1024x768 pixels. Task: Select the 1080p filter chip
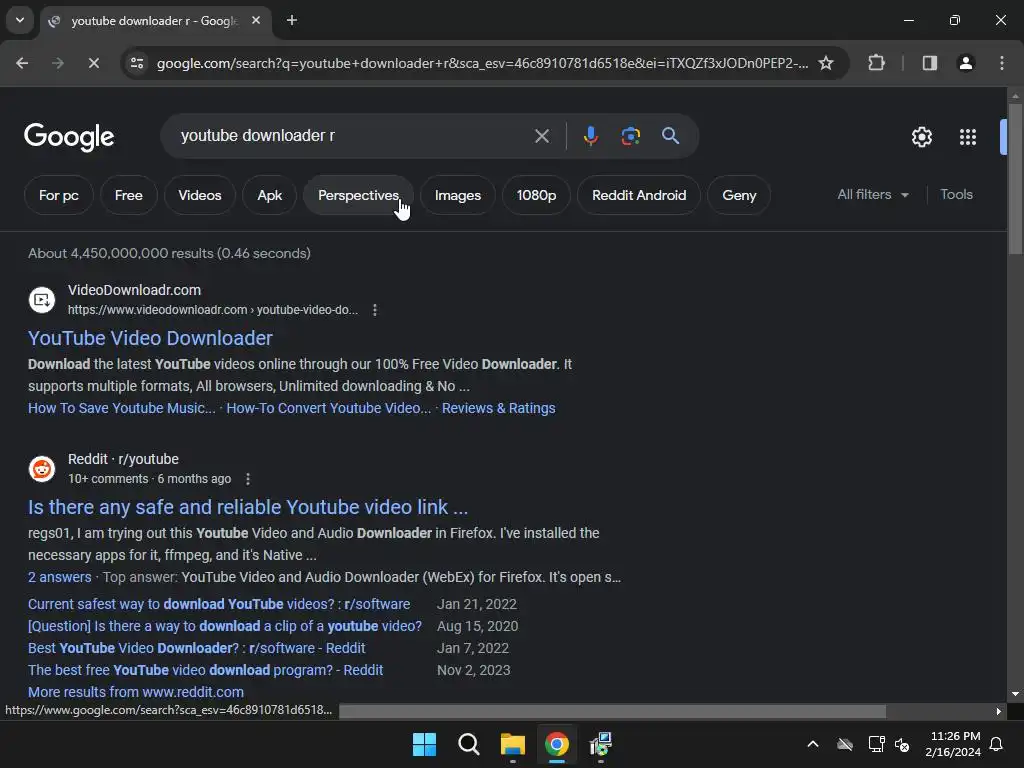pyautogui.click(x=536, y=195)
